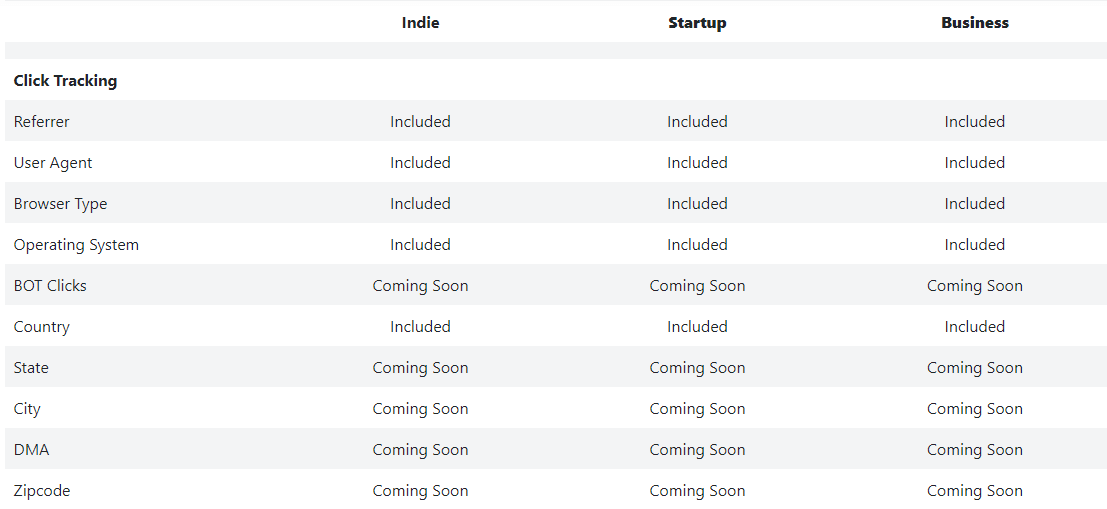
Task: Click the User Agent row label
Action: [x=53, y=162]
